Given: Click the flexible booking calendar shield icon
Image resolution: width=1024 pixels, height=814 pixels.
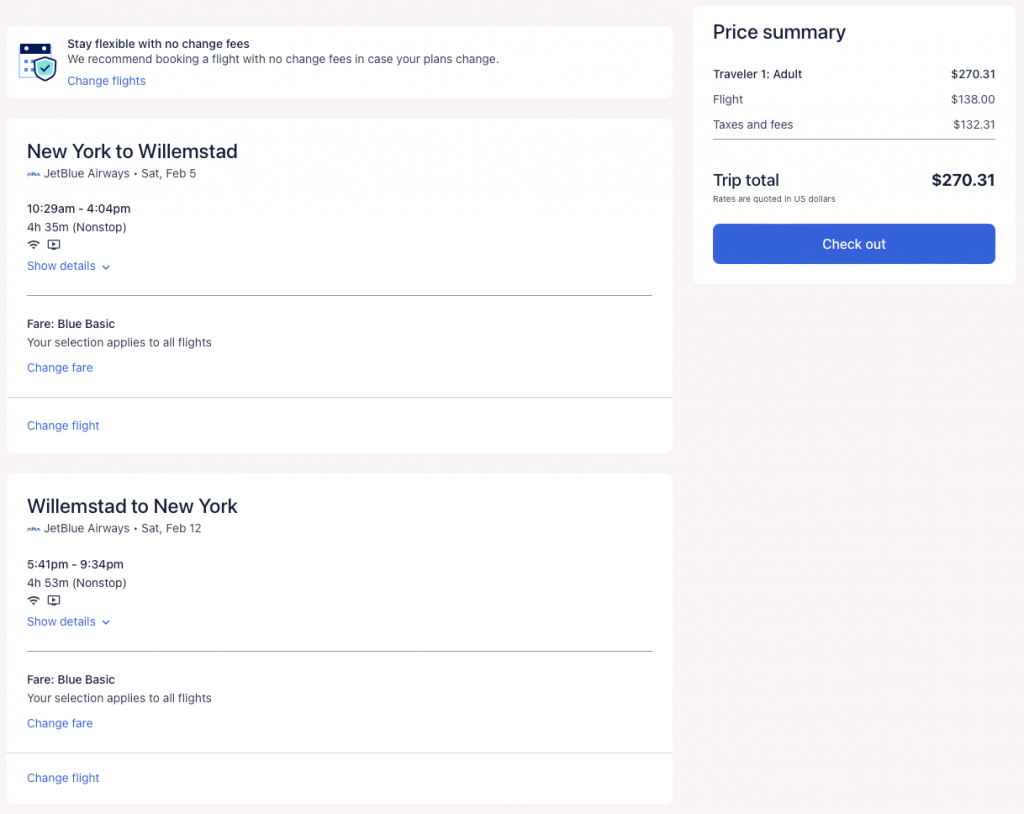Looking at the screenshot, I should tap(38, 62).
